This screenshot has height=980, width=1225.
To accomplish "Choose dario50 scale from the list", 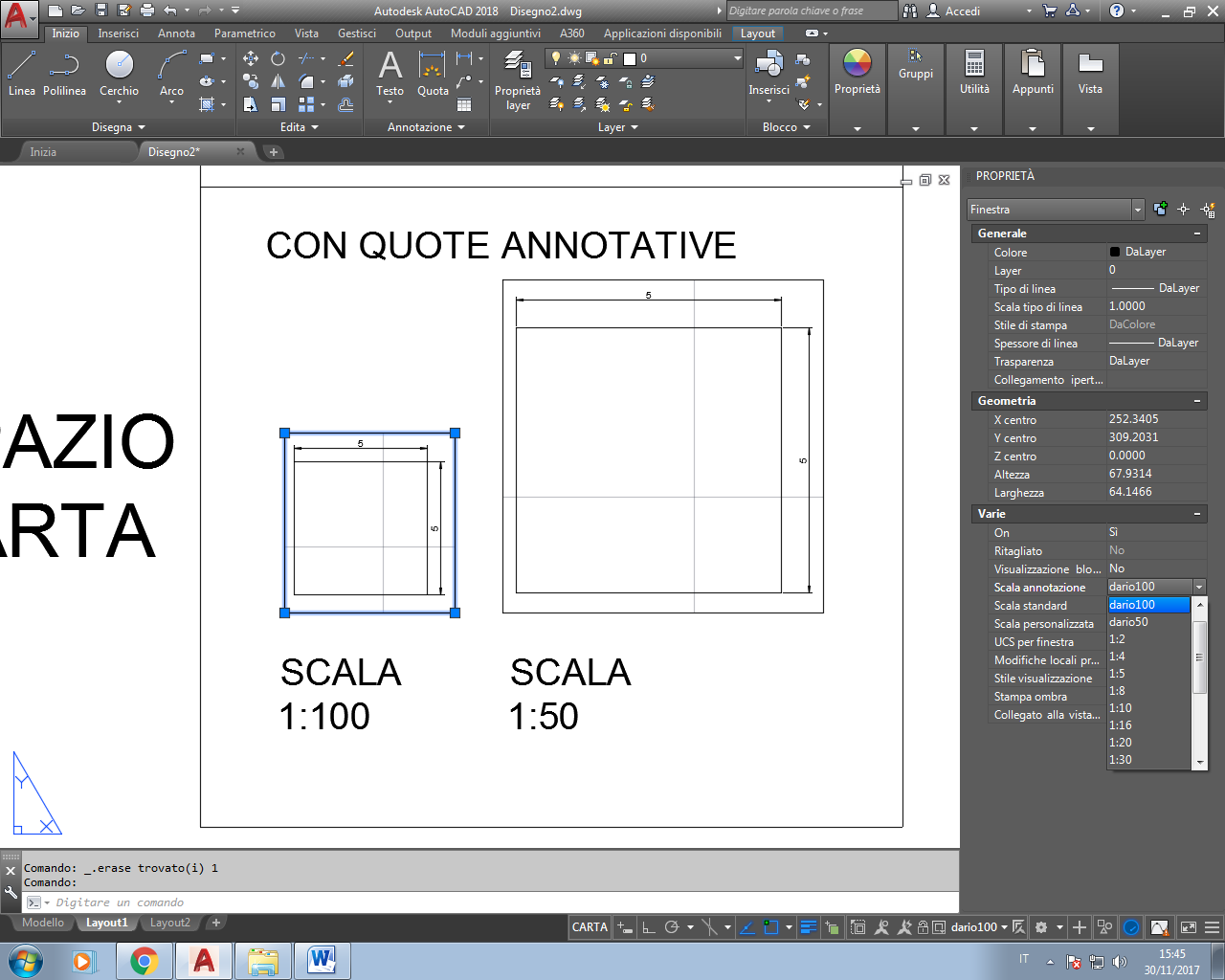I will [x=1148, y=622].
